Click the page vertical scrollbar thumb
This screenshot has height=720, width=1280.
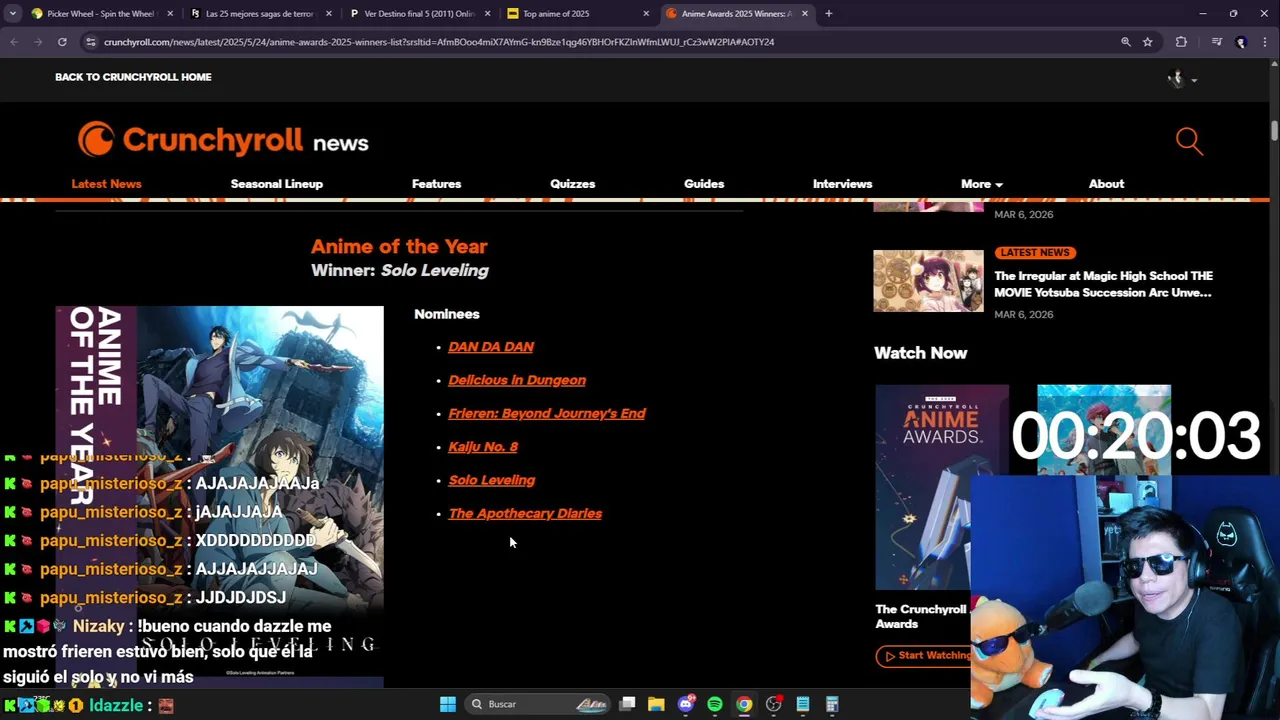1274,131
